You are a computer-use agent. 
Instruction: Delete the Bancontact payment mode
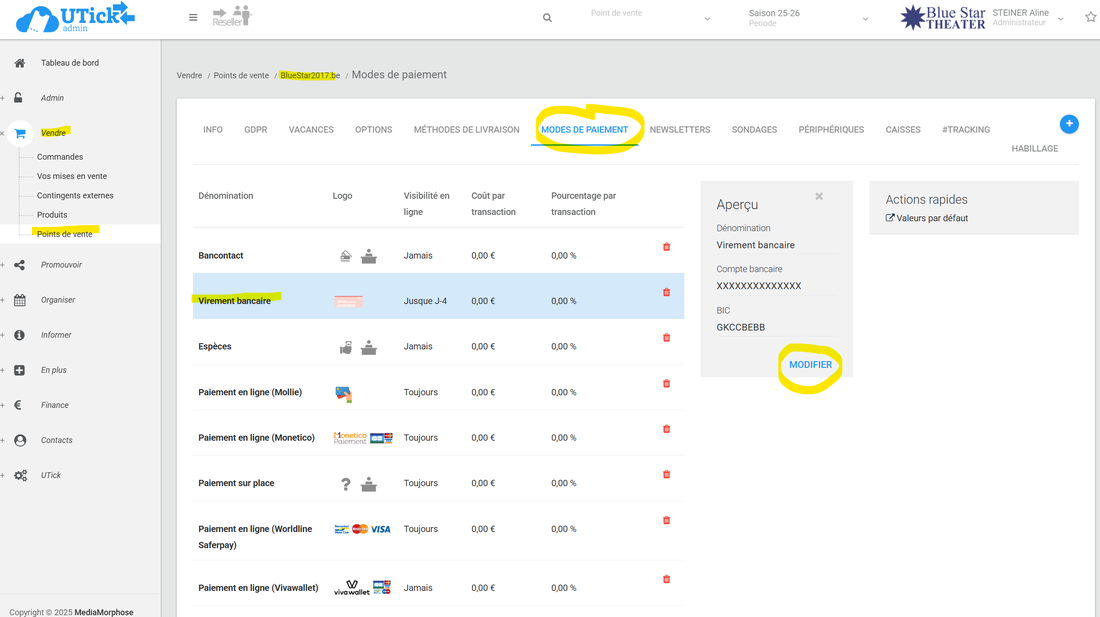click(667, 247)
